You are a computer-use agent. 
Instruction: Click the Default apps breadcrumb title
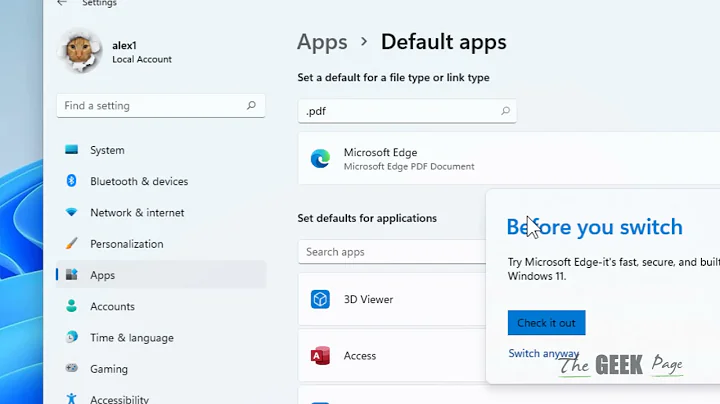[444, 42]
